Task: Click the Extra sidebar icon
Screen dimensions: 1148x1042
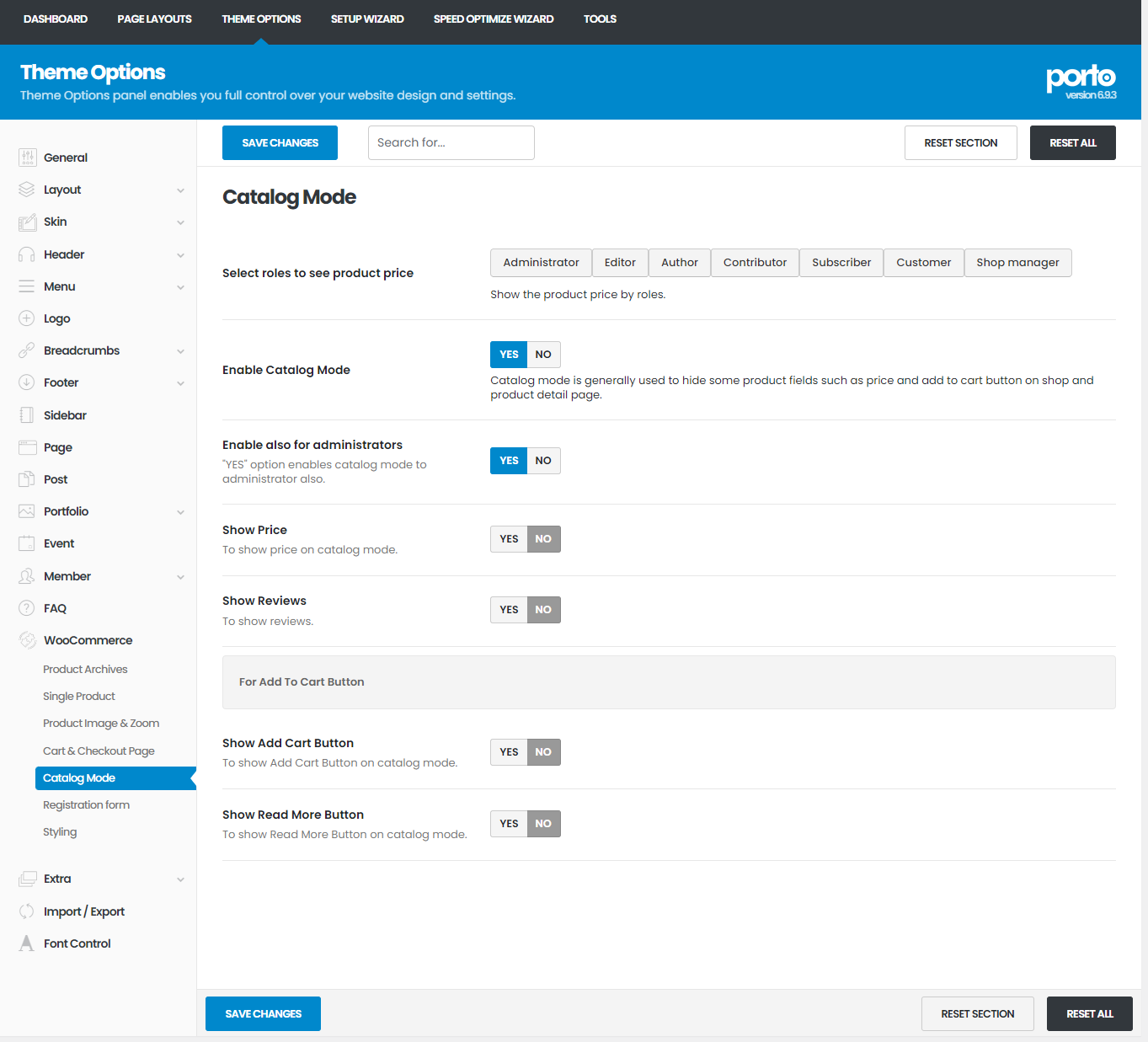Action: (x=27, y=879)
